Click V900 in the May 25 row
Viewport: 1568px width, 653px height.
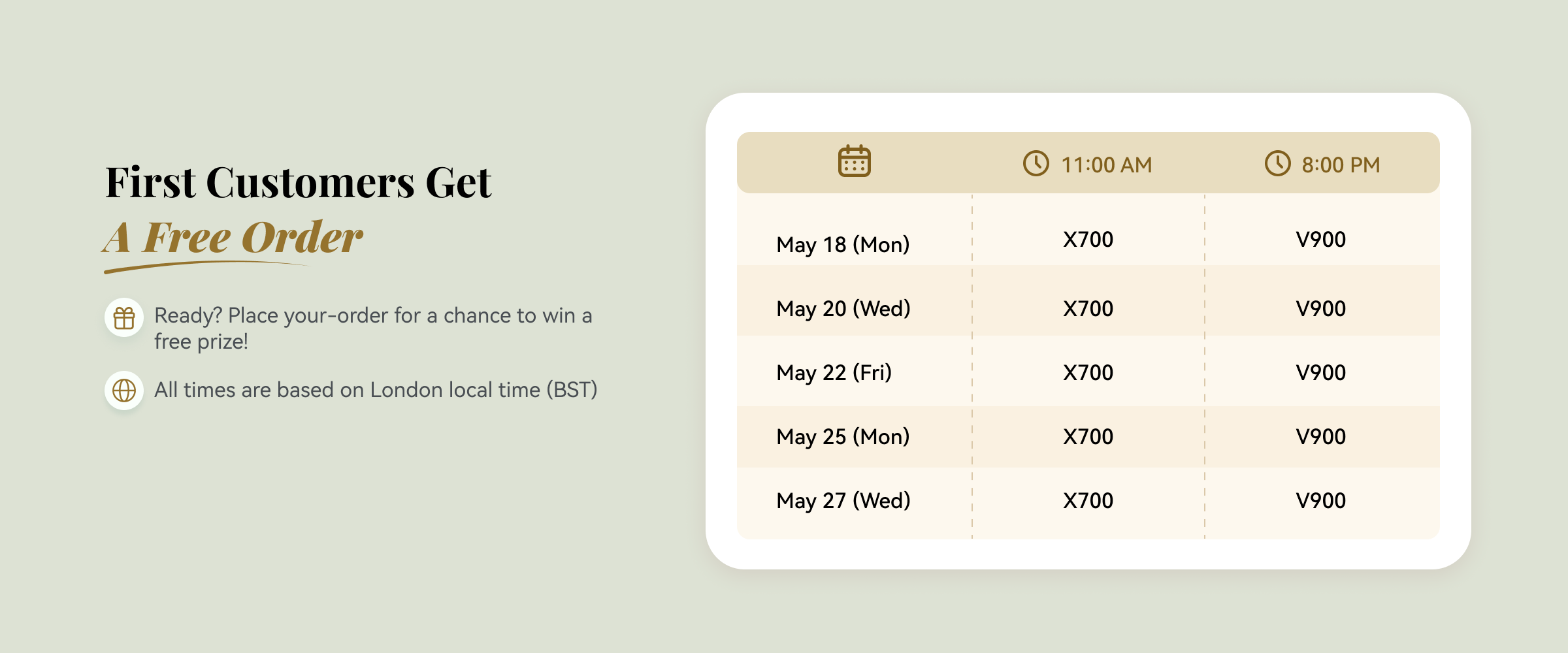[x=1321, y=437]
